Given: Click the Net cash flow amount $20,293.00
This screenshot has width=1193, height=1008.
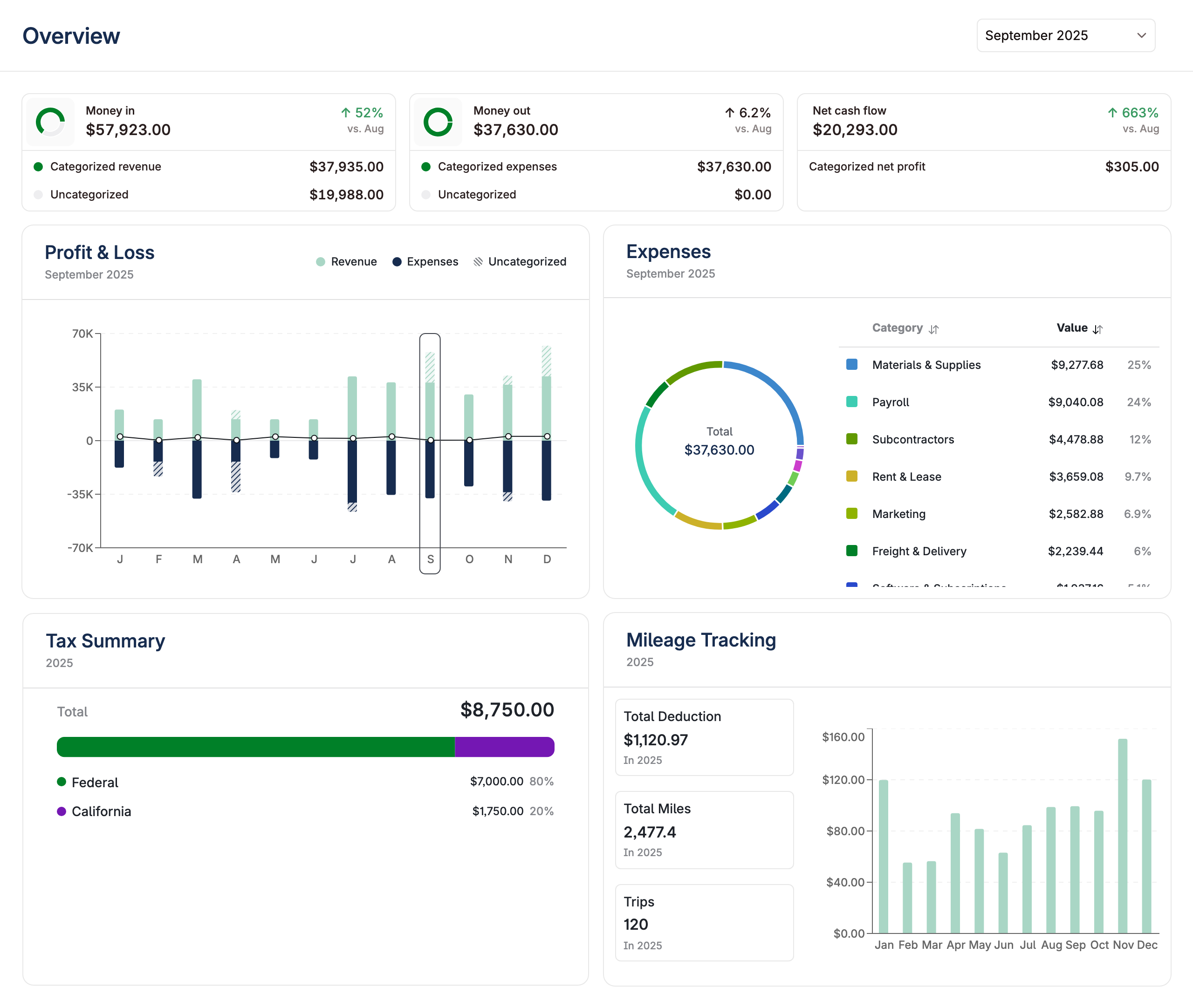Looking at the screenshot, I should pos(855,129).
